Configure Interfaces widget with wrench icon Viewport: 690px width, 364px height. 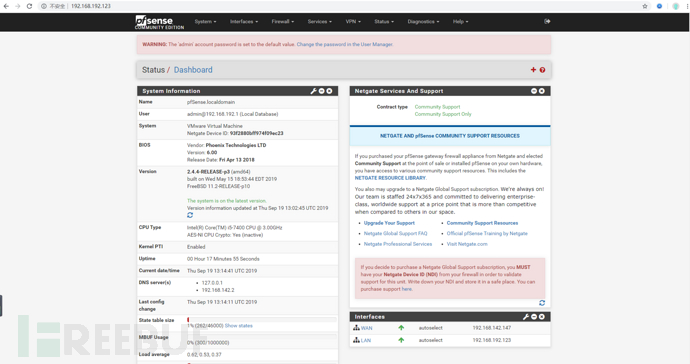[526, 316]
